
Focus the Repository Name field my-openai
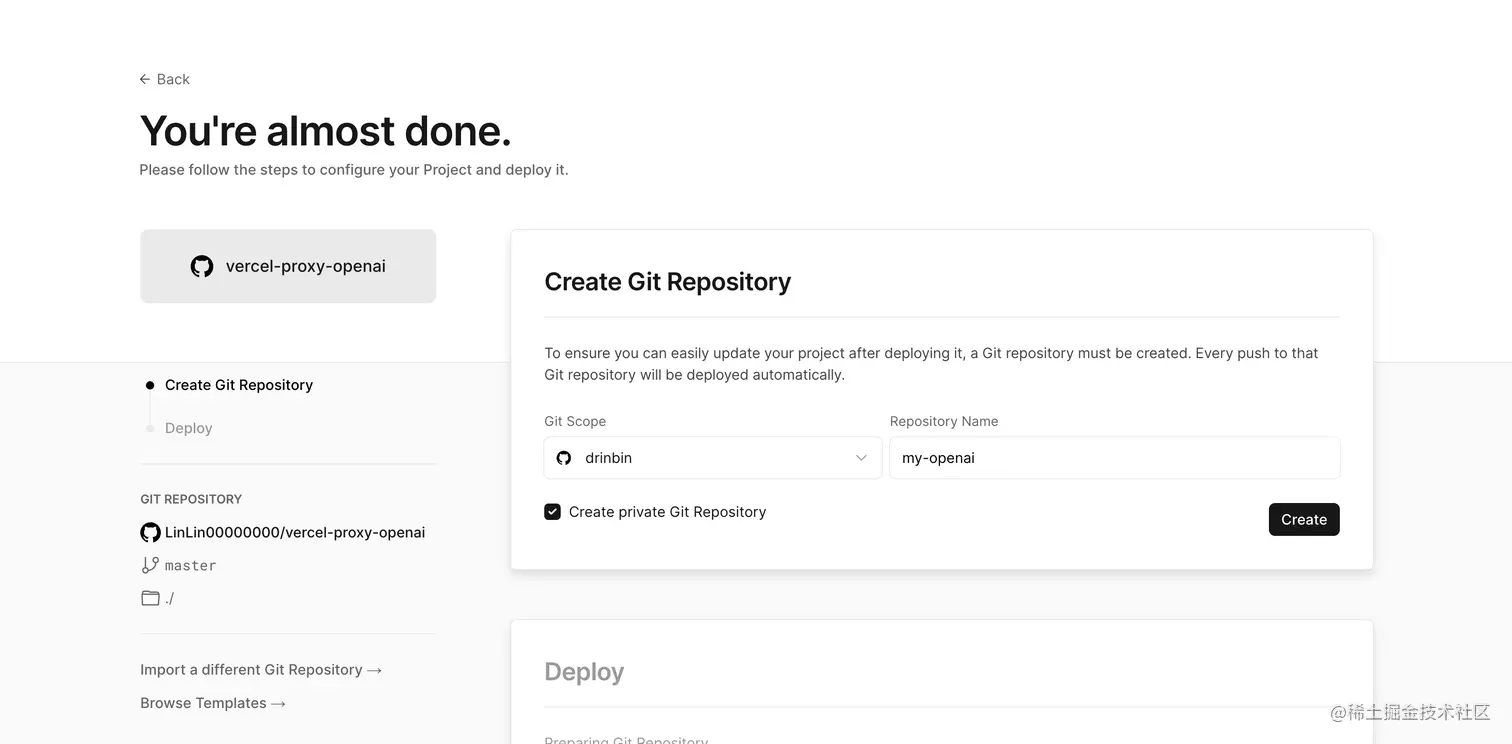[1115, 458]
